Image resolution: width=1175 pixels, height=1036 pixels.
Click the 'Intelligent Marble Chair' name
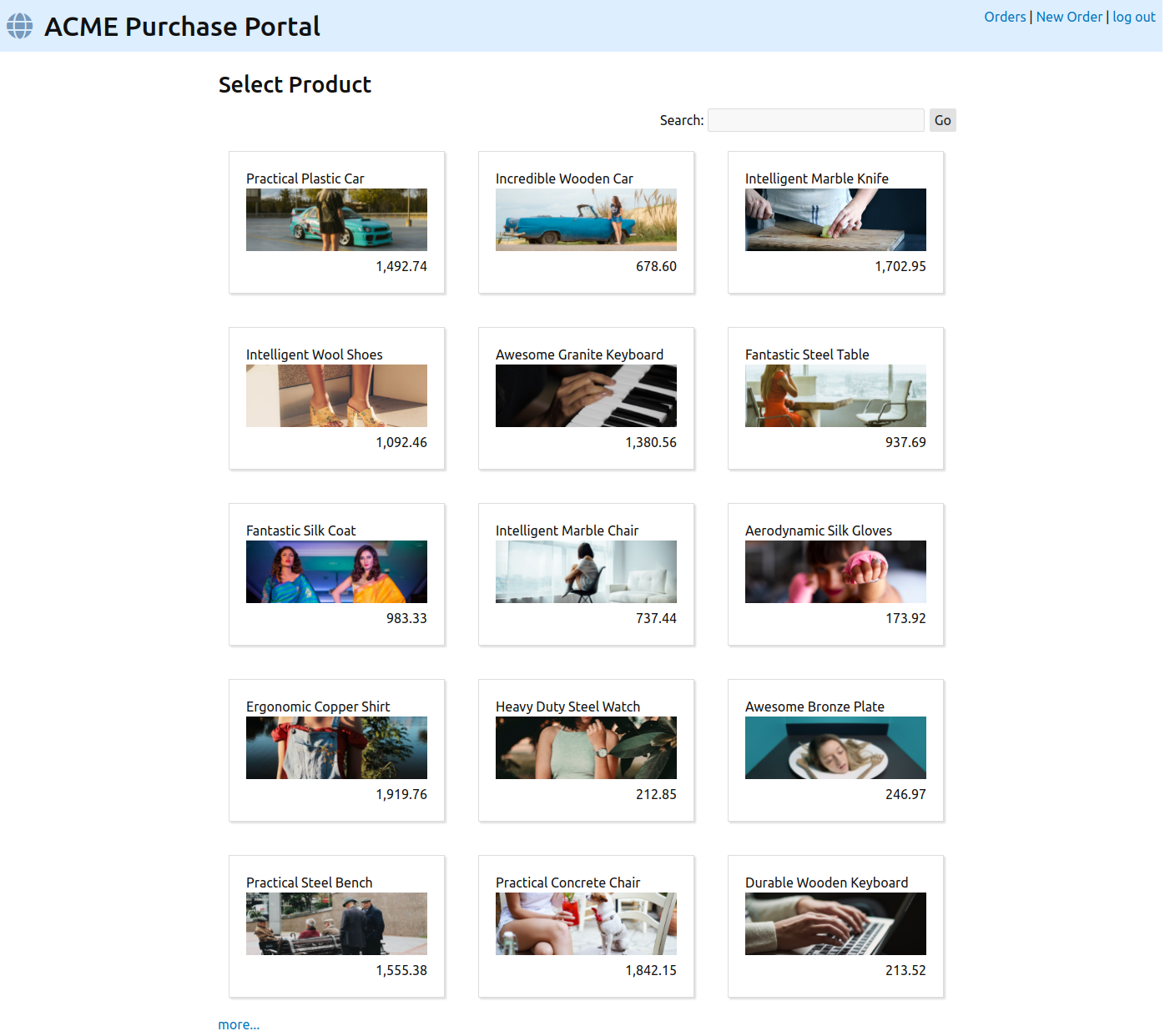(567, 531)
